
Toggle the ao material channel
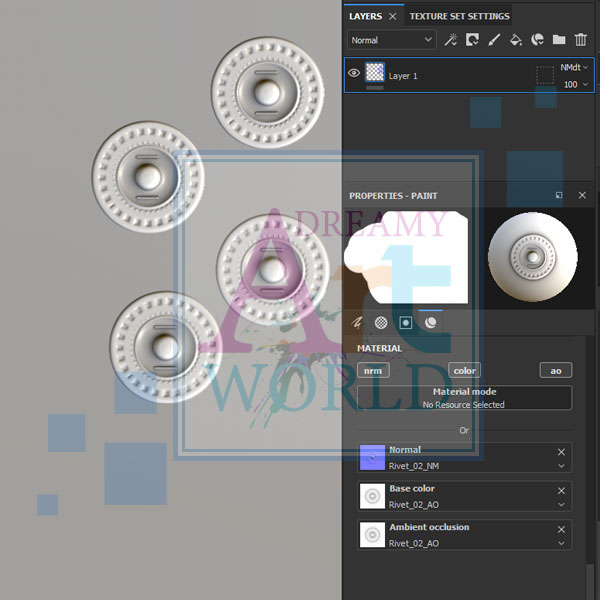point(556,370)
